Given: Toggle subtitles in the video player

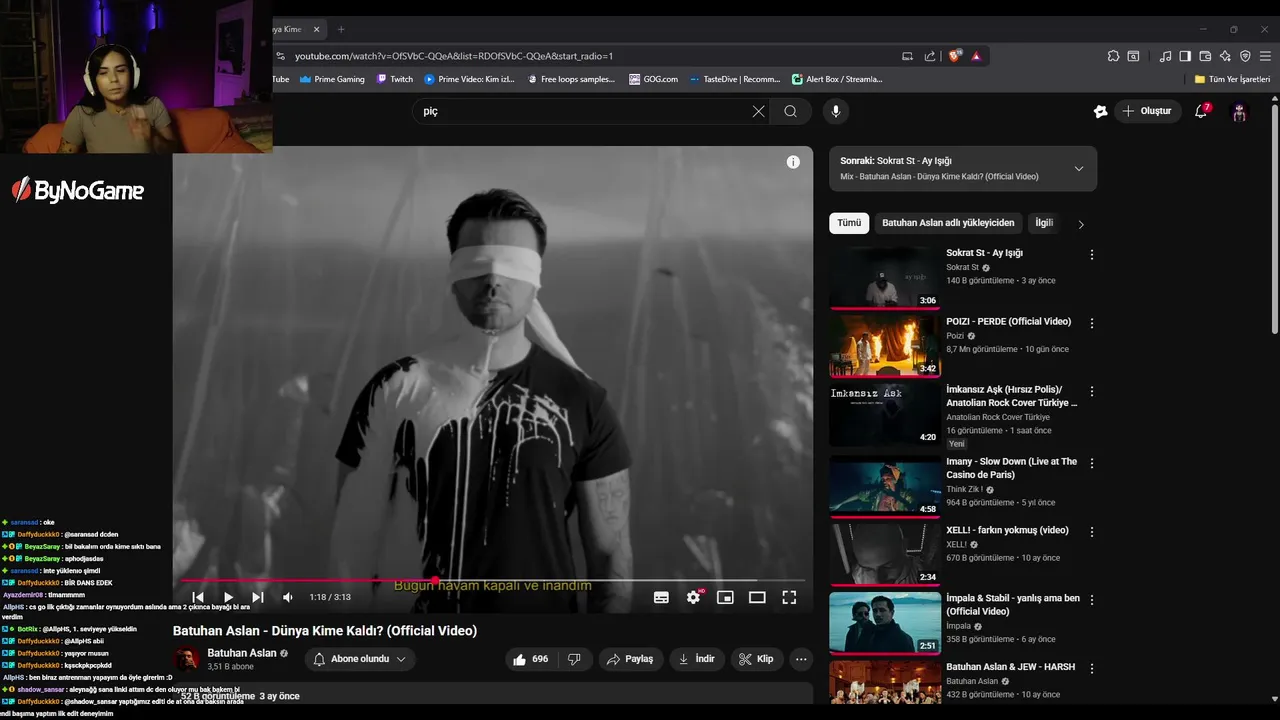Looking at the screenshot, I should click(x=661, y=597).
